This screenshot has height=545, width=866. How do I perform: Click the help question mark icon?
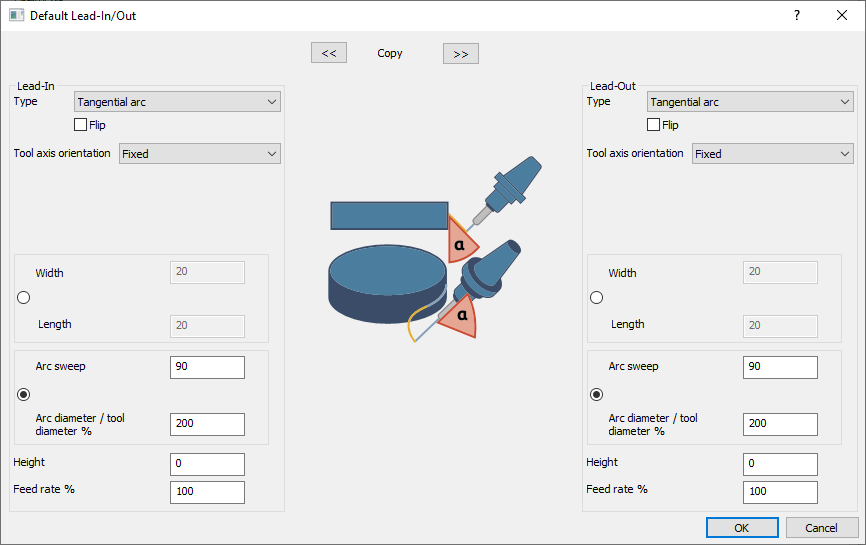797,15
